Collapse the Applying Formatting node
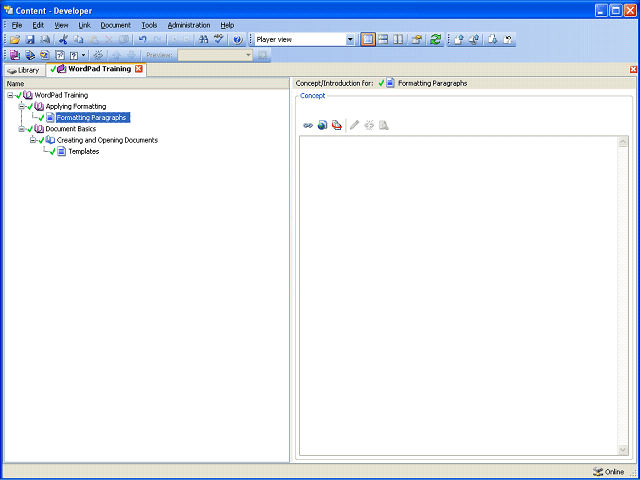The height and width of the screenshot is (480, 640). pos(22,107)
